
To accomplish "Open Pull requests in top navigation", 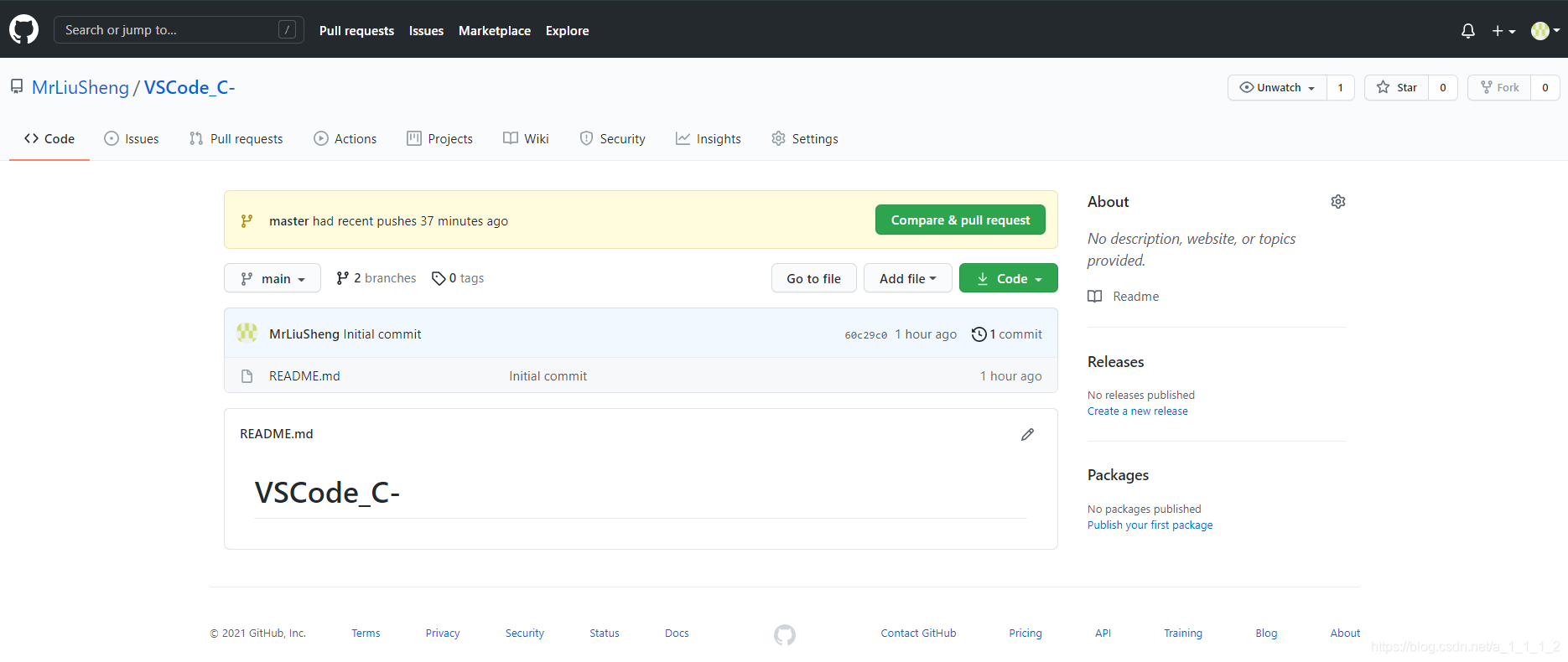I will (356, 31).
